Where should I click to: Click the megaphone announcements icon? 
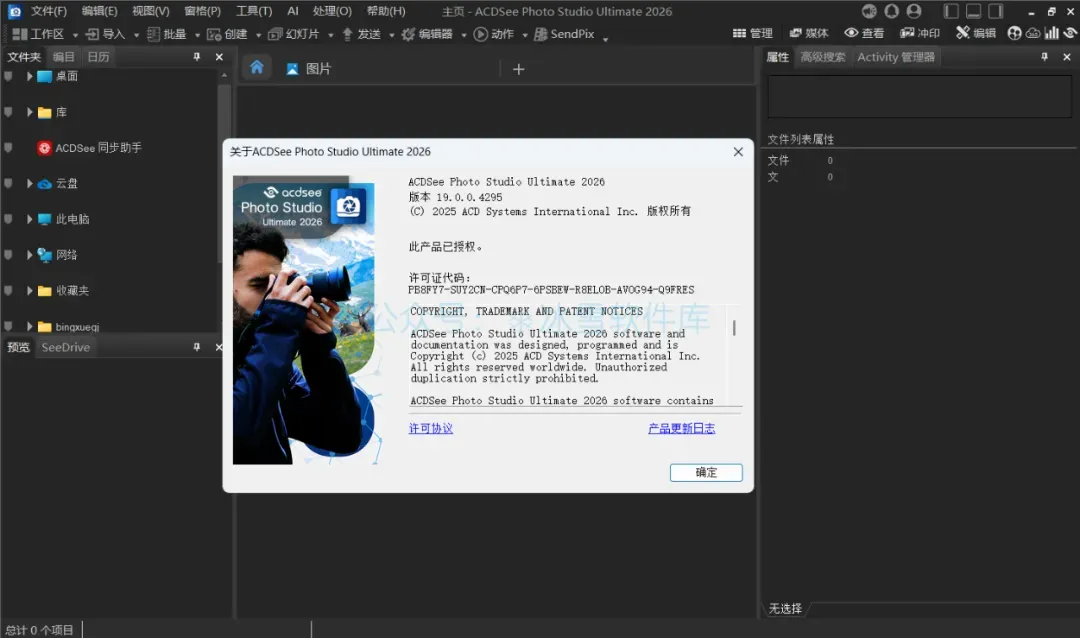point(869,11)
